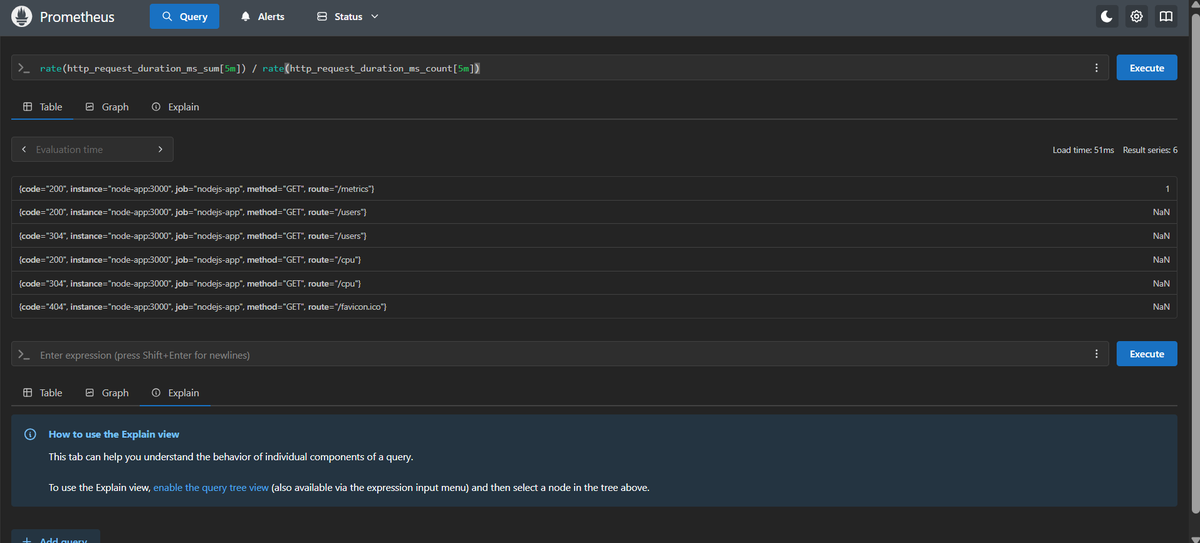Click the Result series: 6 text
The image size is (1200, 543).
(x=1150, y=150)
